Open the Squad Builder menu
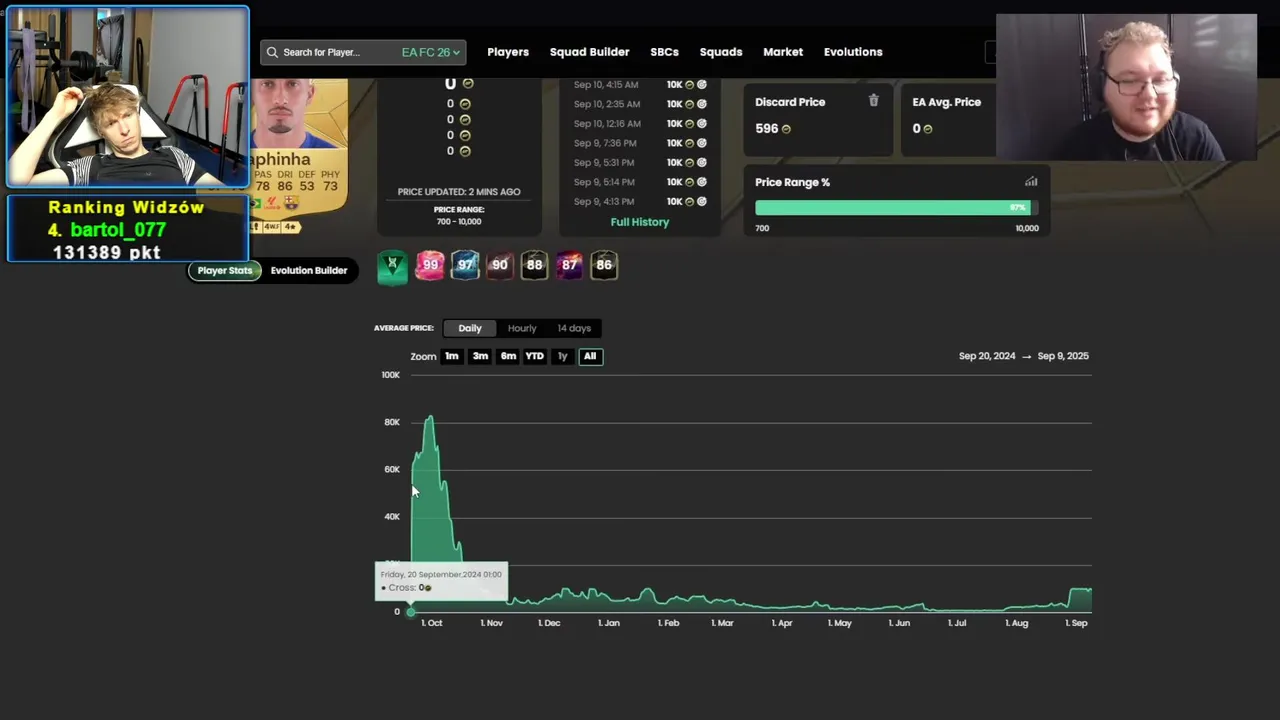 [590, 52]
